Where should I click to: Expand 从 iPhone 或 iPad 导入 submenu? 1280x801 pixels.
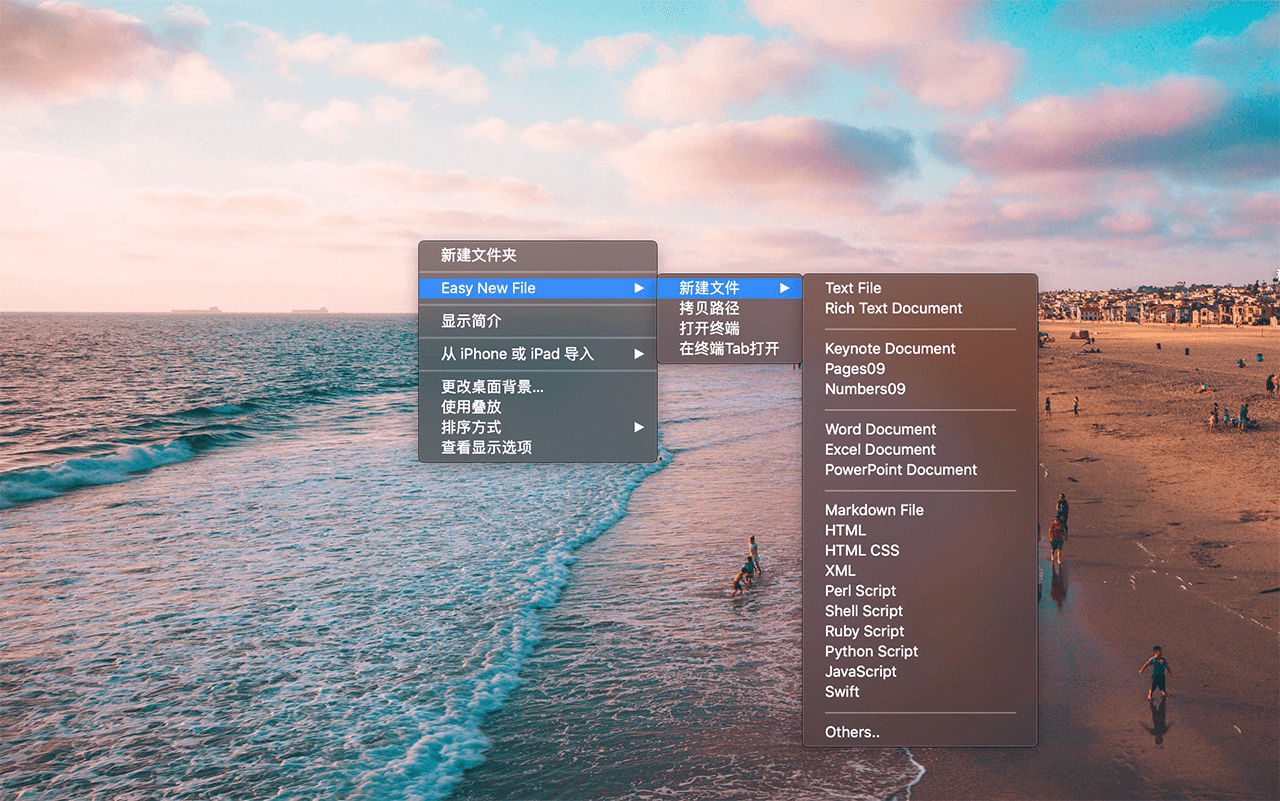638,354
